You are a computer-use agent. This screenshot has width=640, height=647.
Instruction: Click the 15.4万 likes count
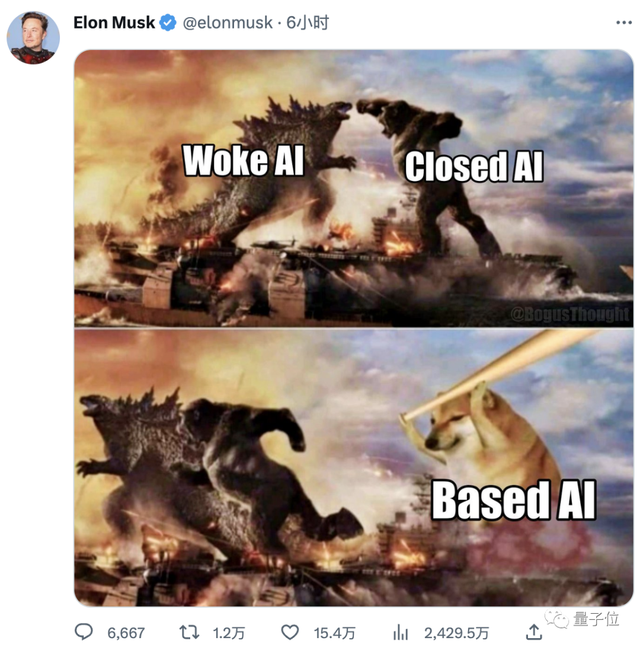[x=334, y=633]
